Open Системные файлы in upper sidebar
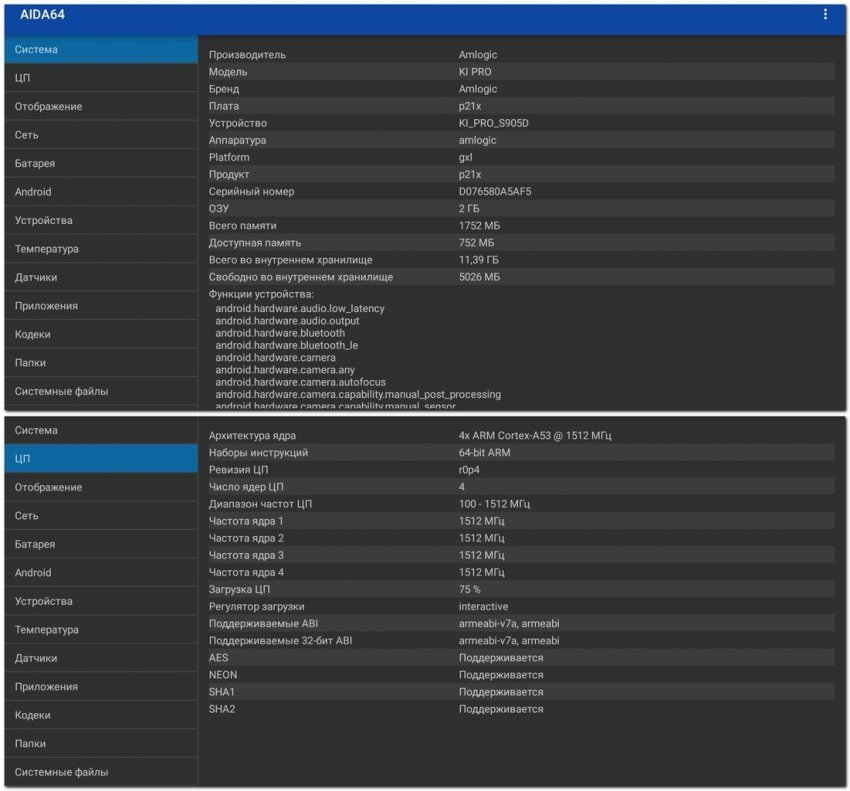850x791 pixels. (101, 391)
